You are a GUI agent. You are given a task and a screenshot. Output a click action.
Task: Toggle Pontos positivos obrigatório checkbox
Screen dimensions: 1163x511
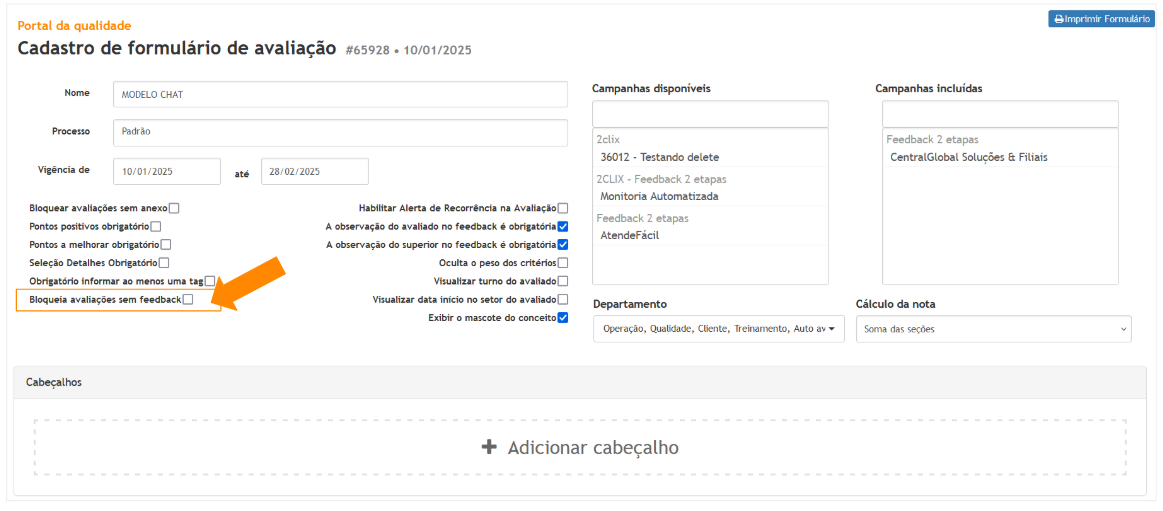[156, 226]
